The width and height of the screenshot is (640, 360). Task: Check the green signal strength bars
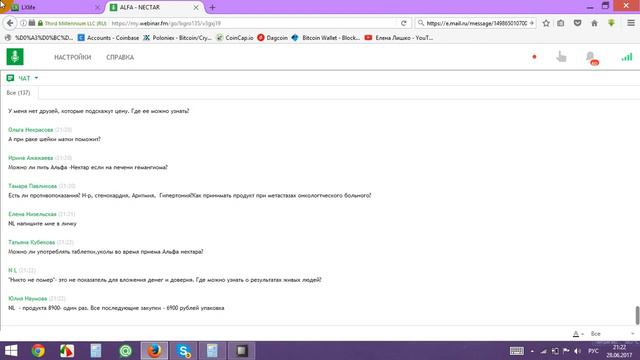point(627,57)
